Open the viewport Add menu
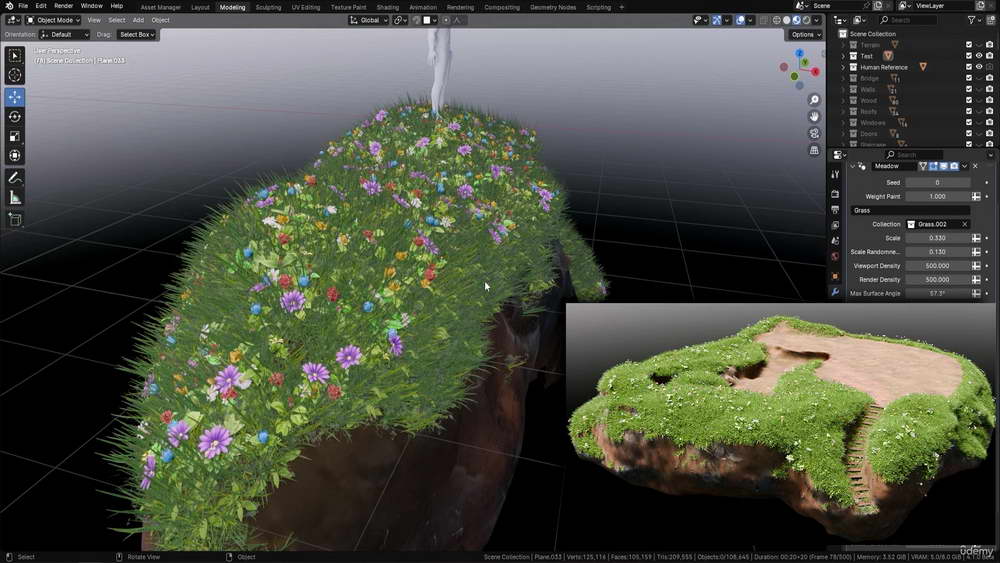Viewport: 1000px width, 563px height. coord(138,20)
